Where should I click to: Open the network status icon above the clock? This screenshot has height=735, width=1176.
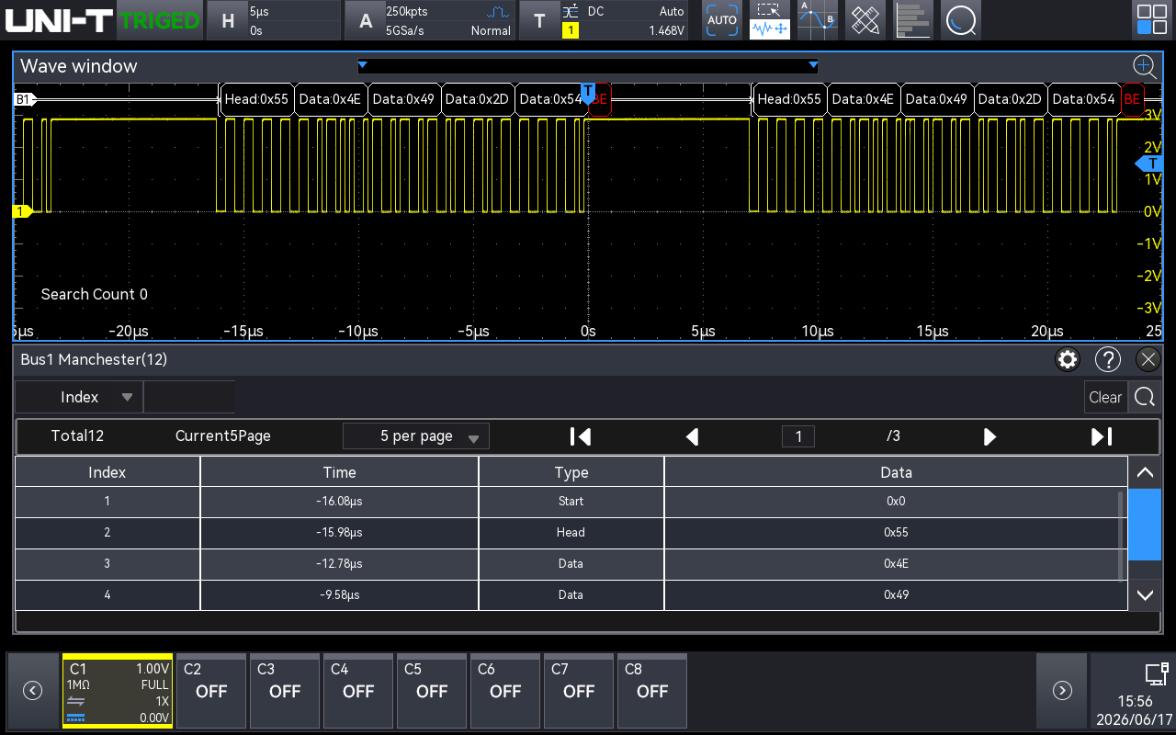[1156, 674]
